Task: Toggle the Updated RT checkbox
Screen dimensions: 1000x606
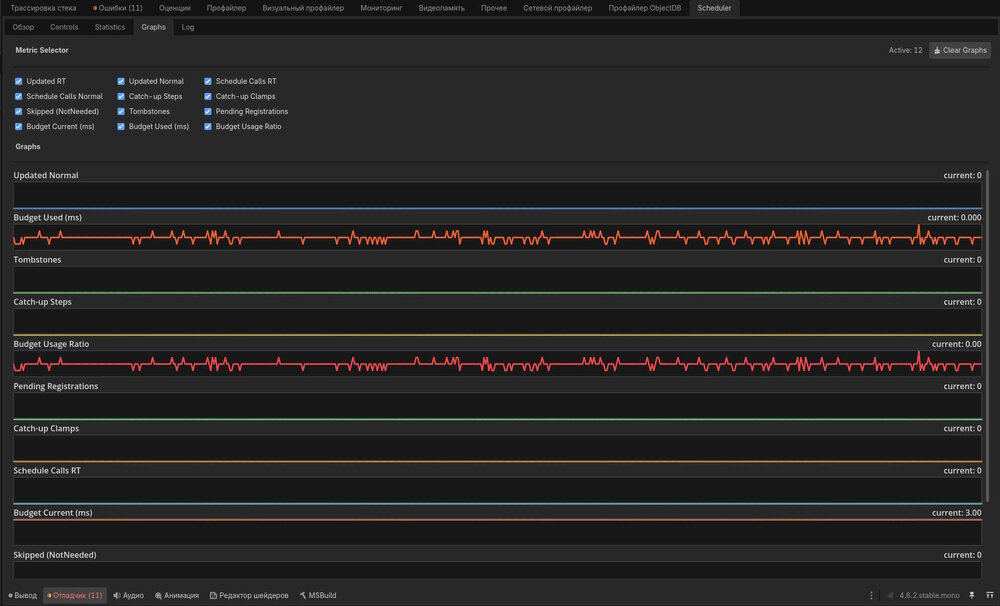Action: [x=18, y=81]
